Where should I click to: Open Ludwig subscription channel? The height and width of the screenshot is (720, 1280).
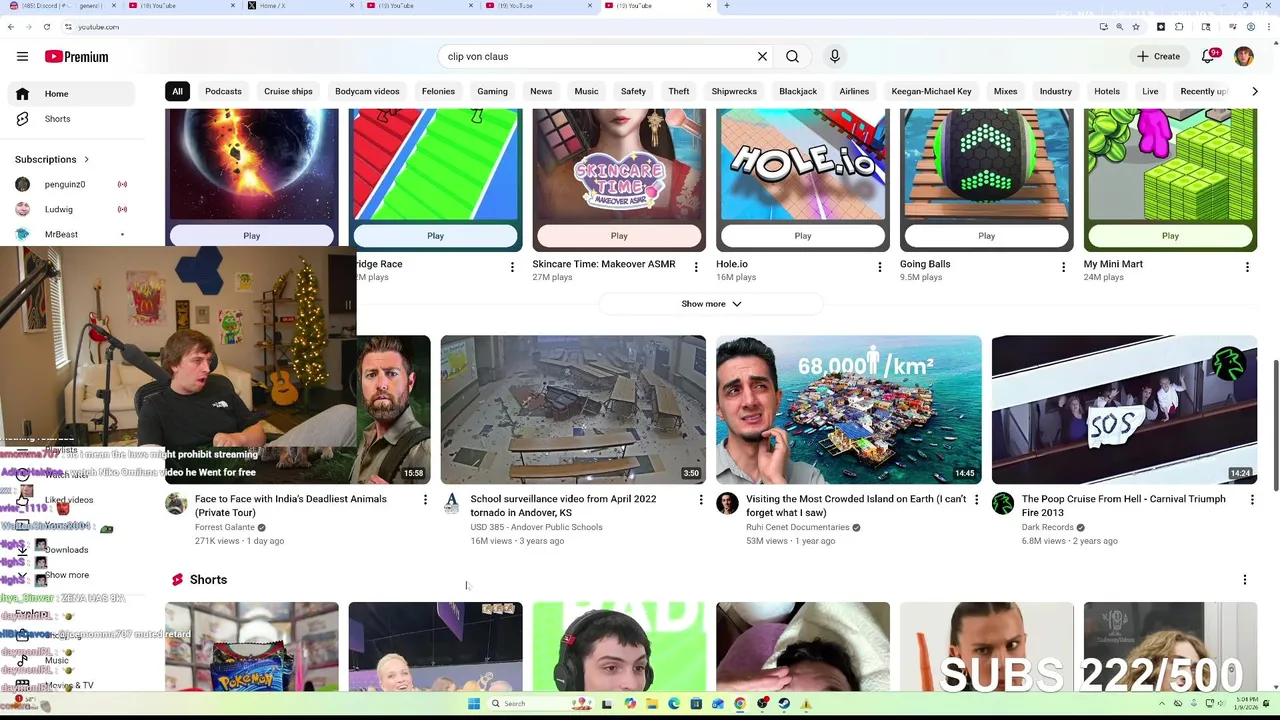pos(71,209)
